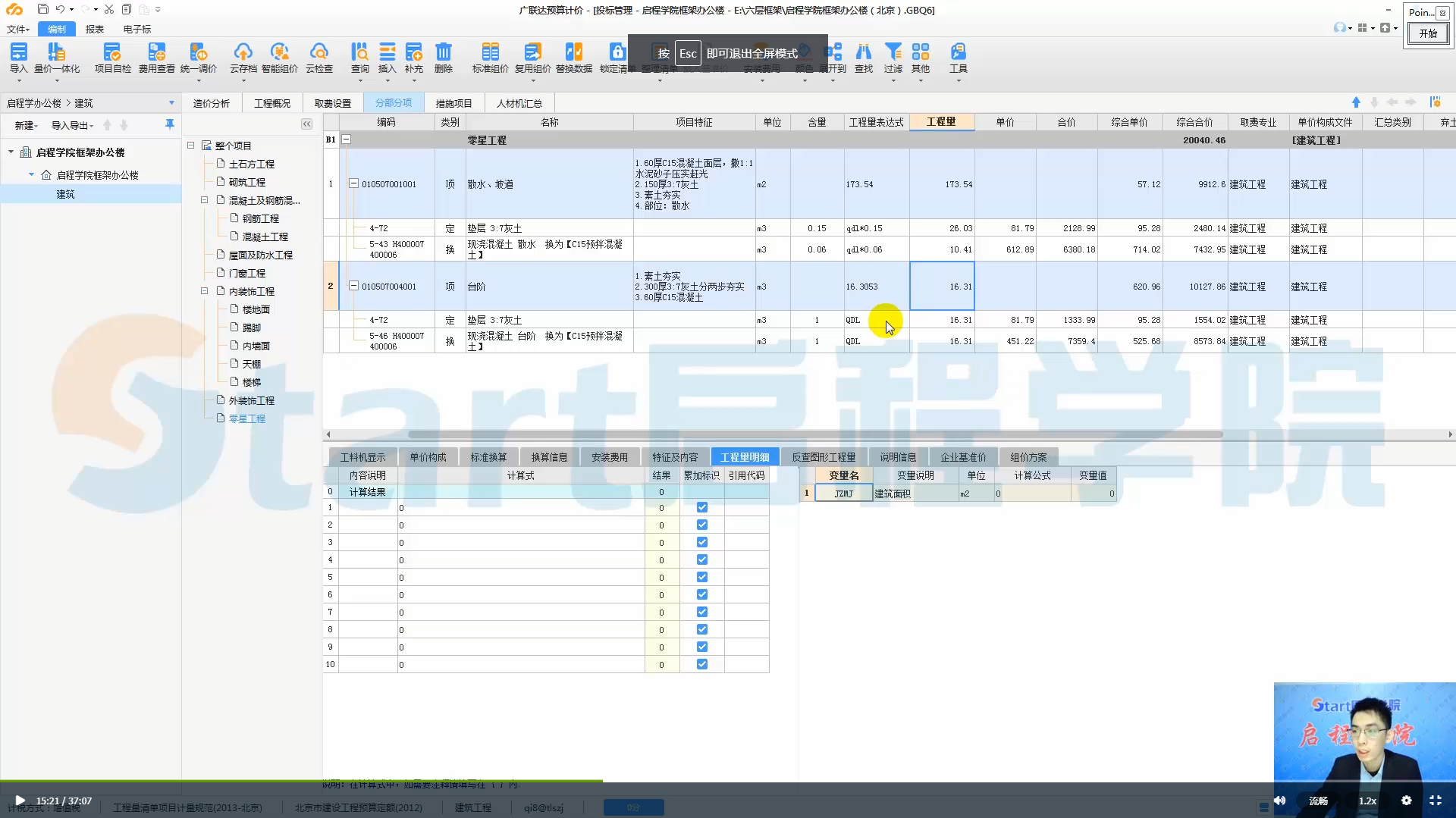Collapse the 内装饰工程 tree node
Screen dimensions: 1456x818
point(205,291)
